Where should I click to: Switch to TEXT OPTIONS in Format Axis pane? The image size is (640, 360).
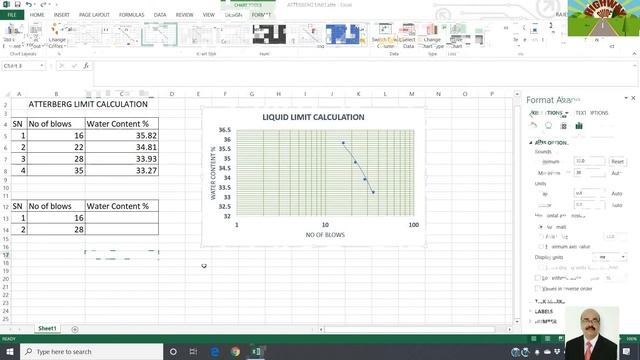(x=592, y=113)
